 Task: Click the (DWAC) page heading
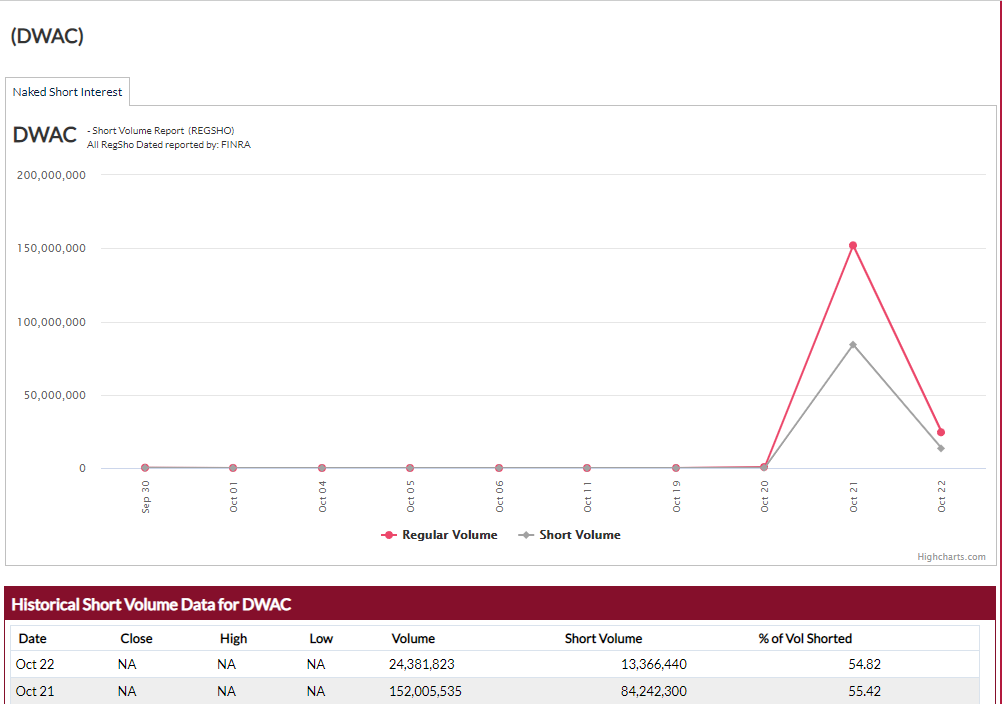click(47, 36)
